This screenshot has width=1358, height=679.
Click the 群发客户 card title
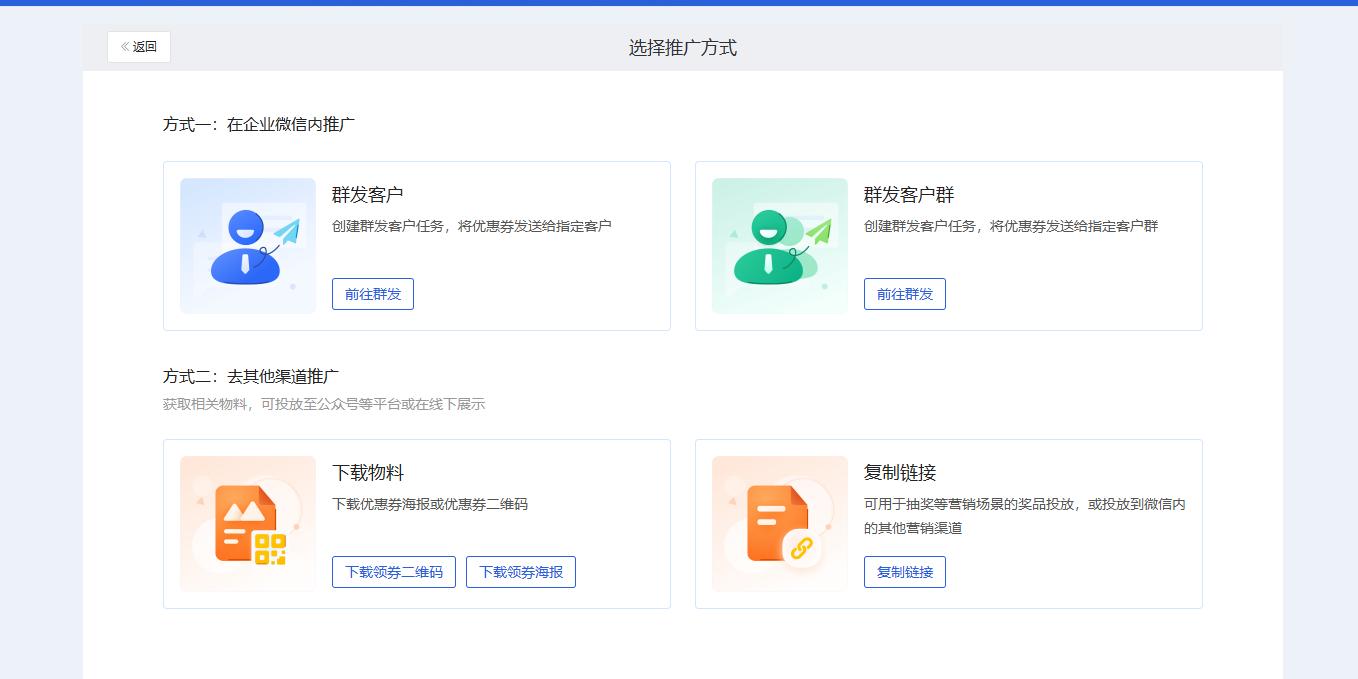click(x=368, y=195)
